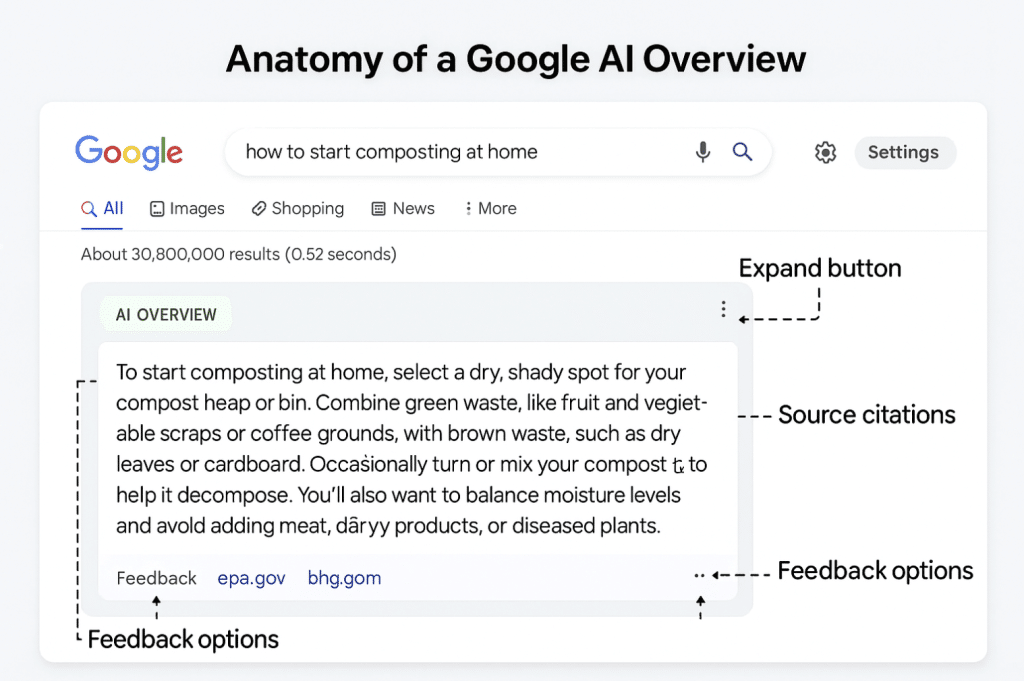The width and height of the screenshot is (1024, 681).
Task: Open the epa.gov source link
Action: tap(252, 578)
